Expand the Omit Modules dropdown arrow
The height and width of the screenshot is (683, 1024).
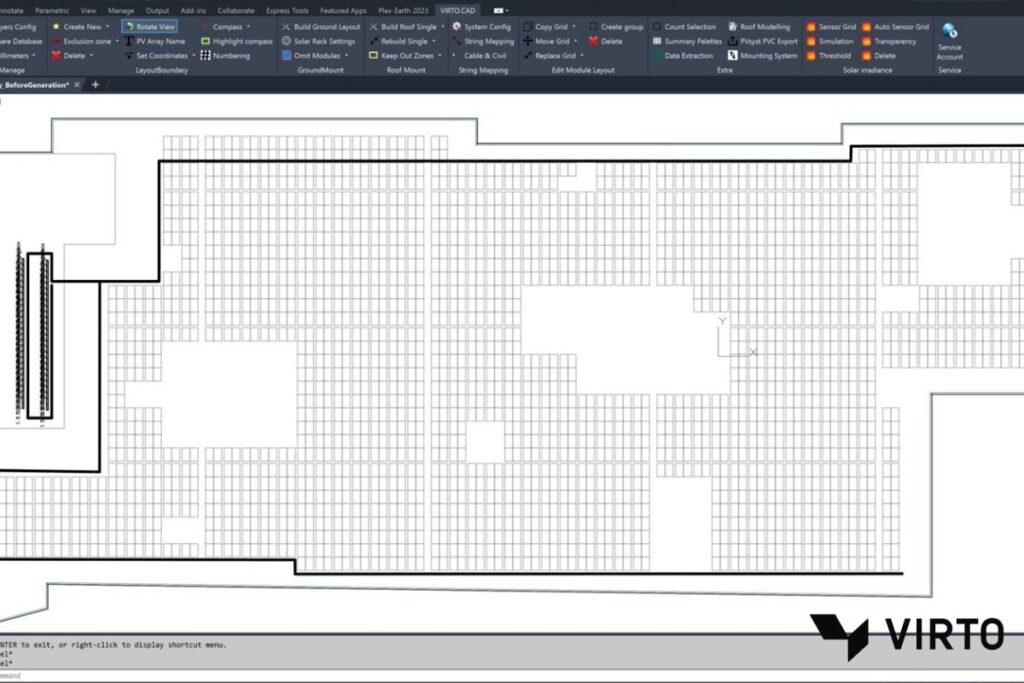346,56
